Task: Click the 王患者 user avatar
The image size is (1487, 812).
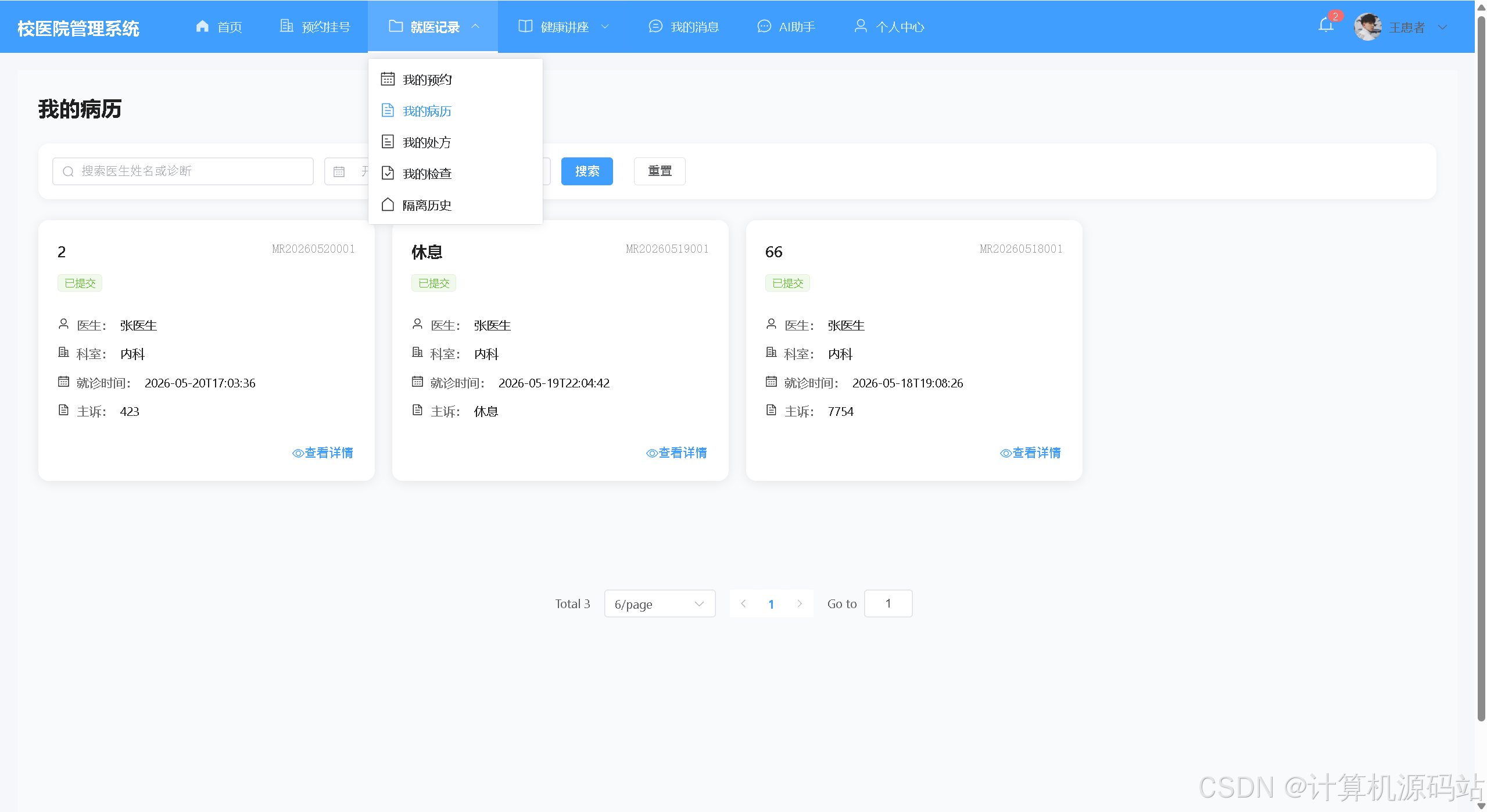Action: tap(1368, 27)
